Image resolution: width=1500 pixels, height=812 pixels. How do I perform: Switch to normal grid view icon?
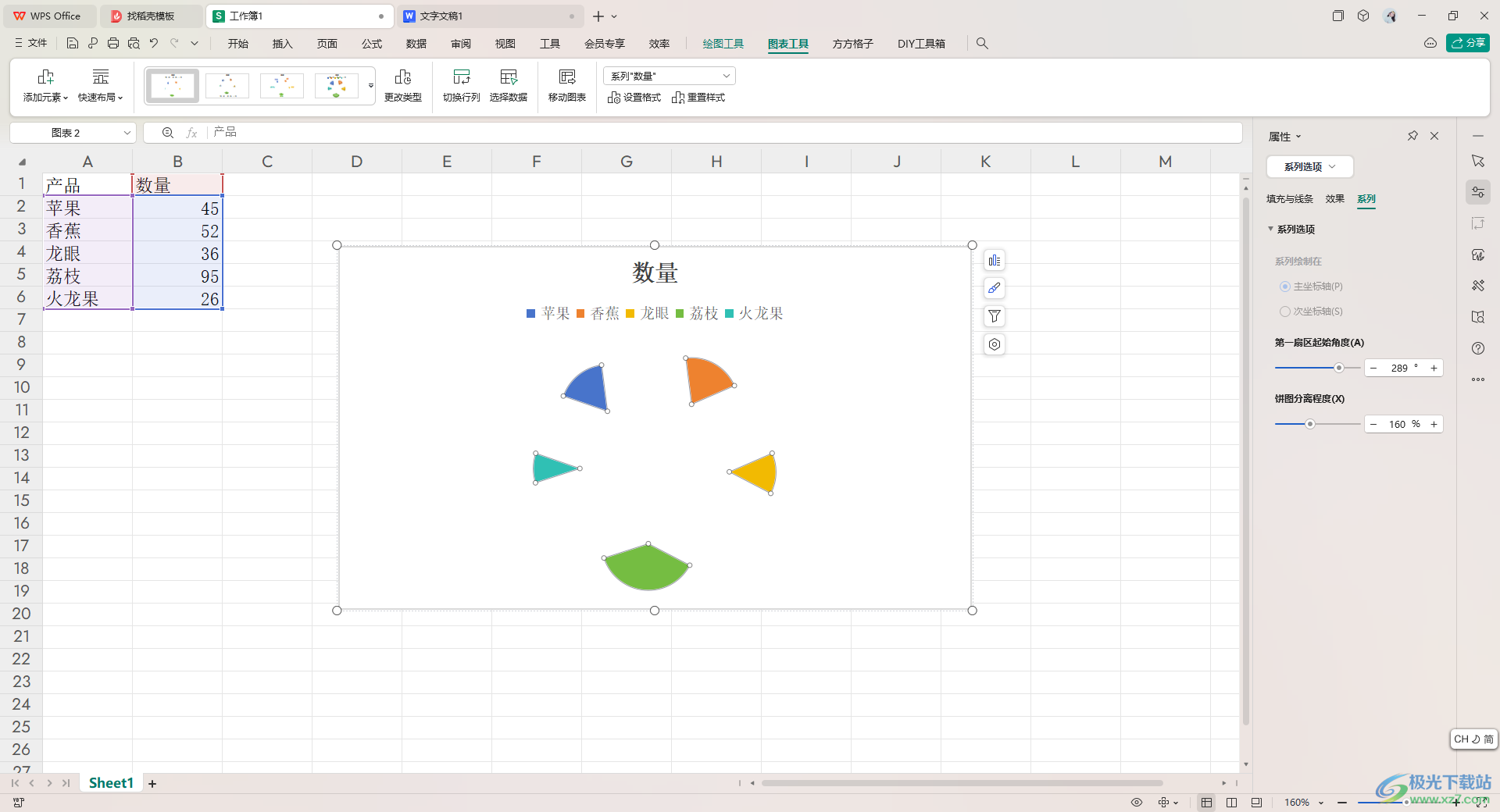(1207, 803)
